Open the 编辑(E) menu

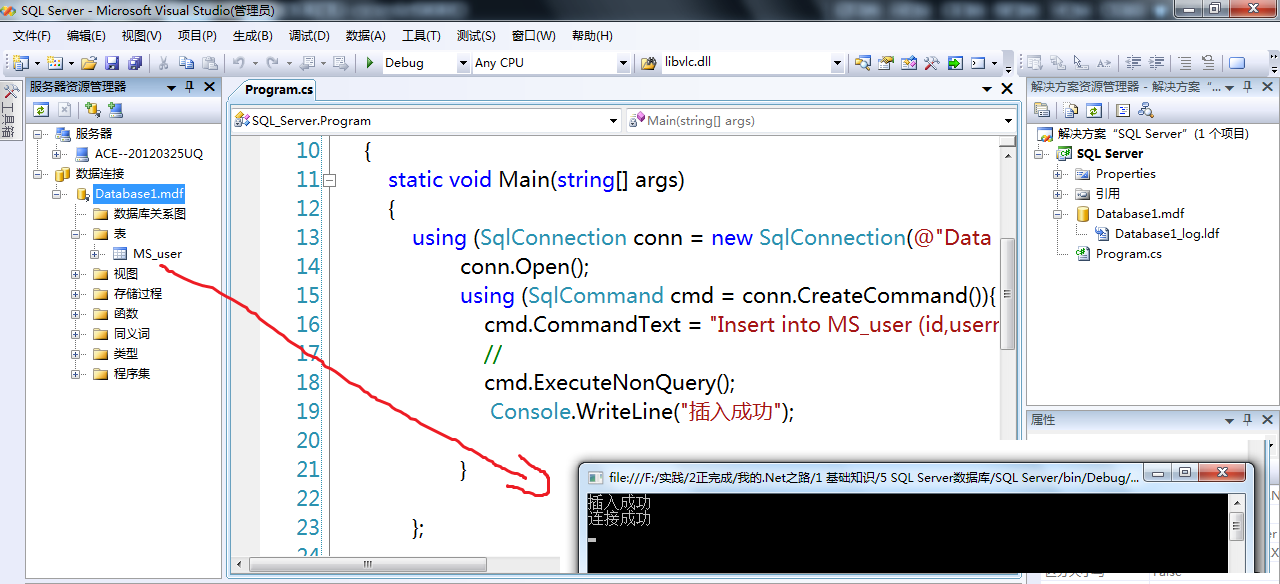86,35
